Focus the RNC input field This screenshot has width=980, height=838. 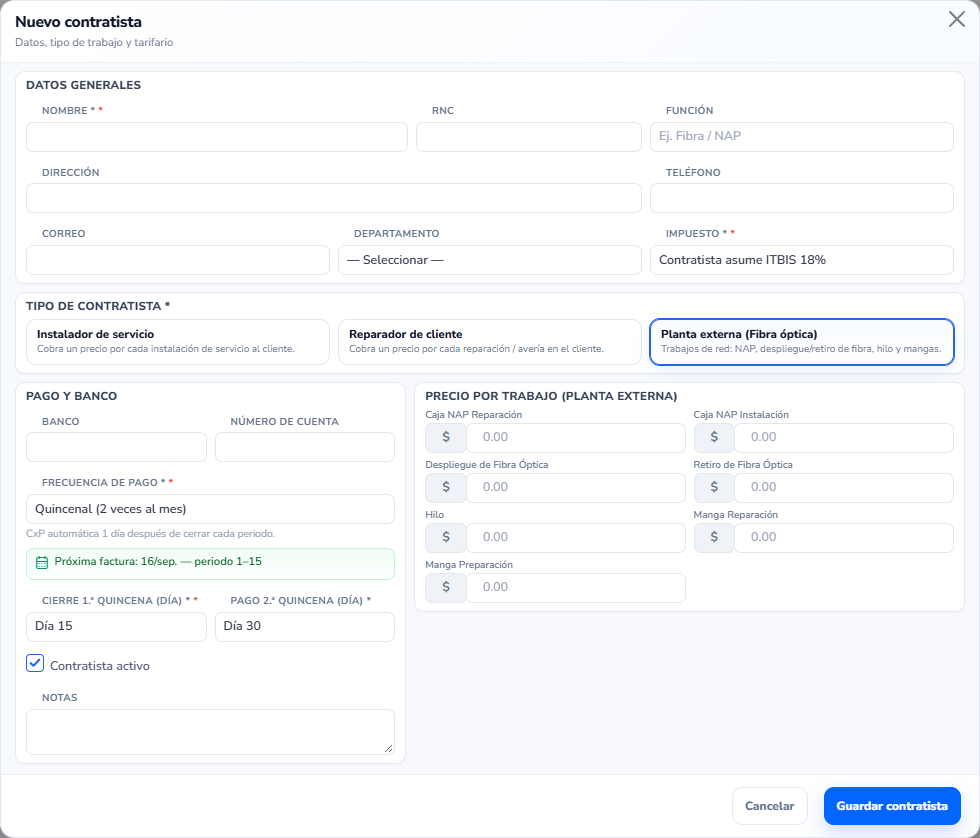pyautogui.click(x=529, y=137)
